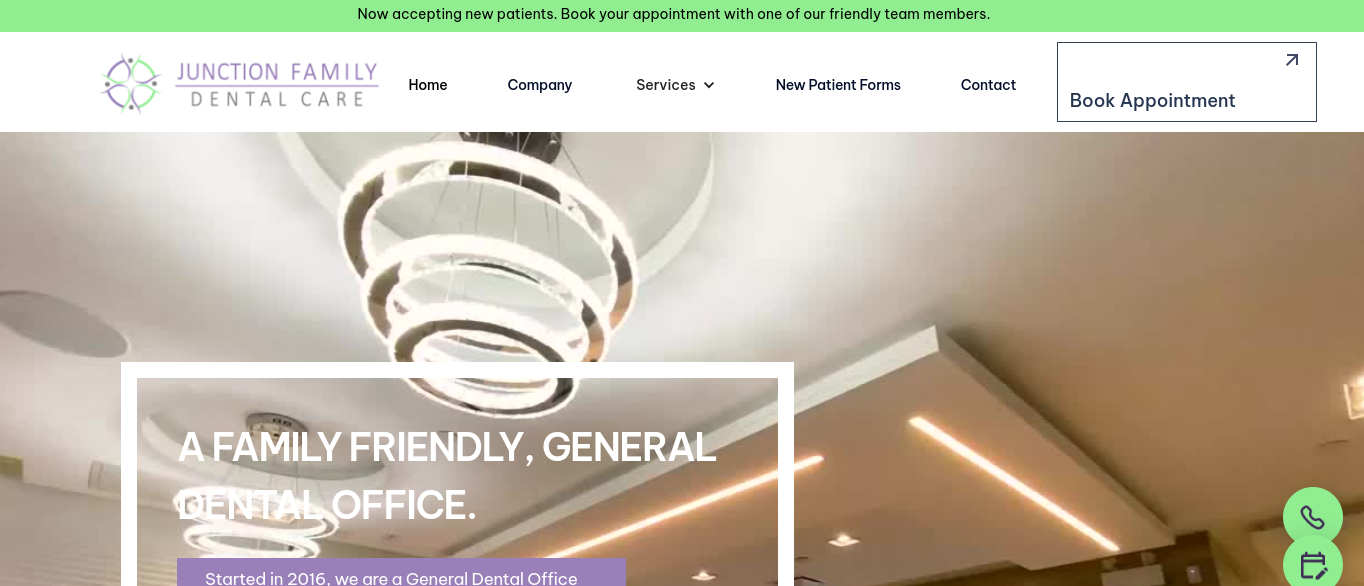The width and height of the screenshot is (1364, 586).
Task: Go to the Home page link
Action: click(x=428, y=85)
